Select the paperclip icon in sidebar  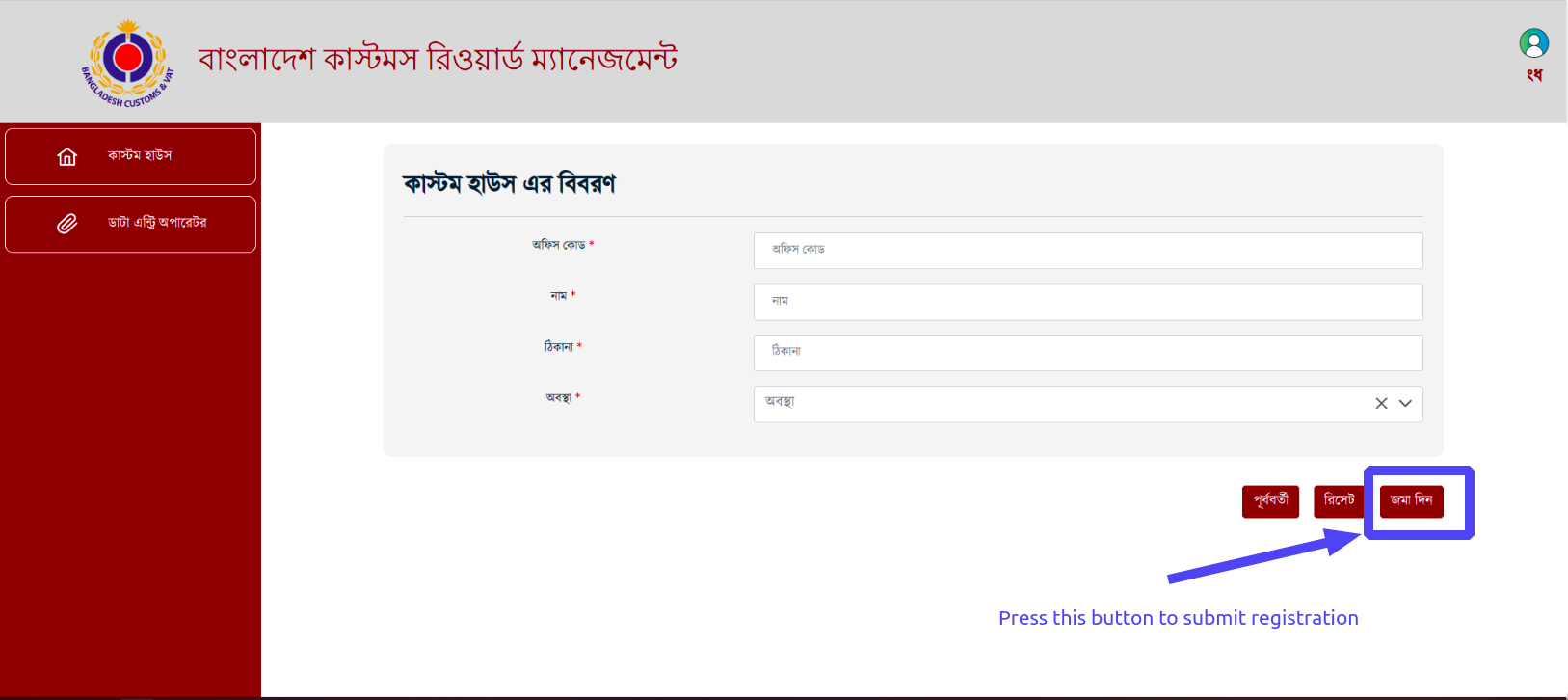pos(66,224)
